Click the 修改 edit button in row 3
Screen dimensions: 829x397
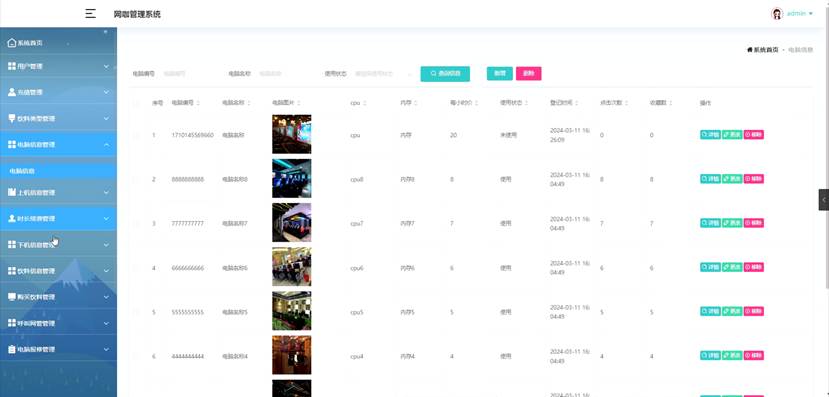pyautogui.click(x=732, y=223)
